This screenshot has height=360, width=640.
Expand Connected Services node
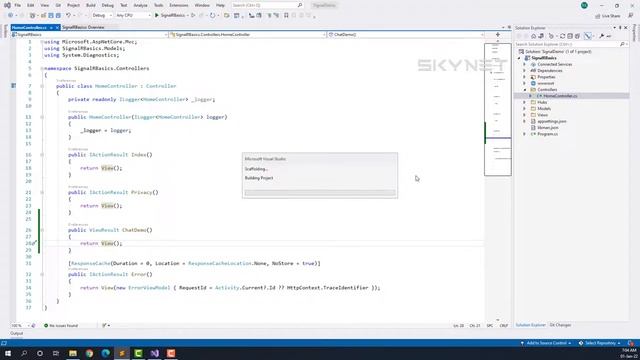point(525,64)
